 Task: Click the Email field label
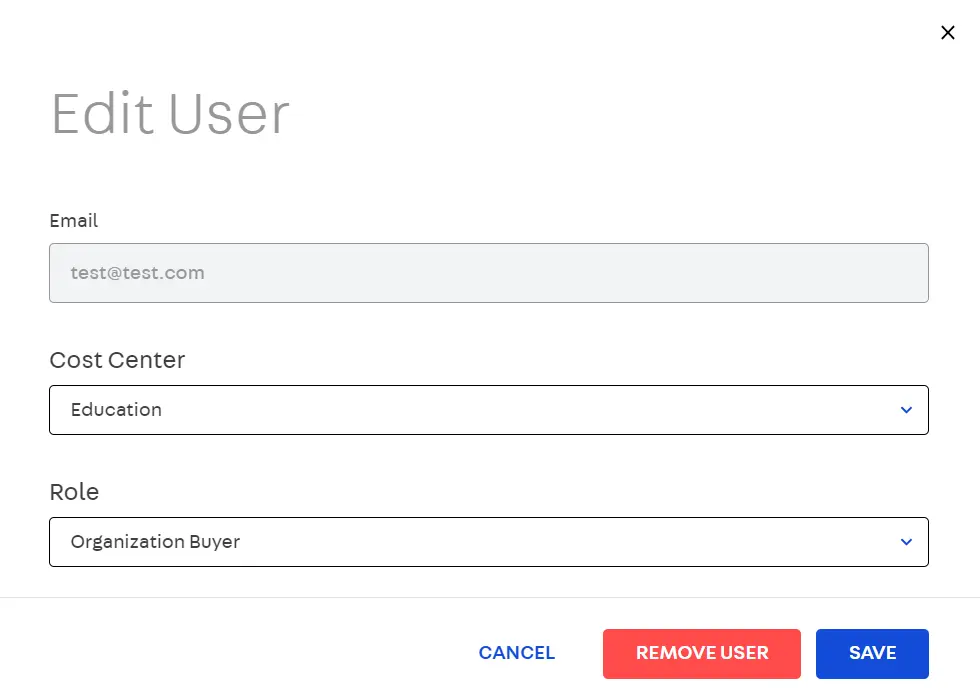click(74, 221)
